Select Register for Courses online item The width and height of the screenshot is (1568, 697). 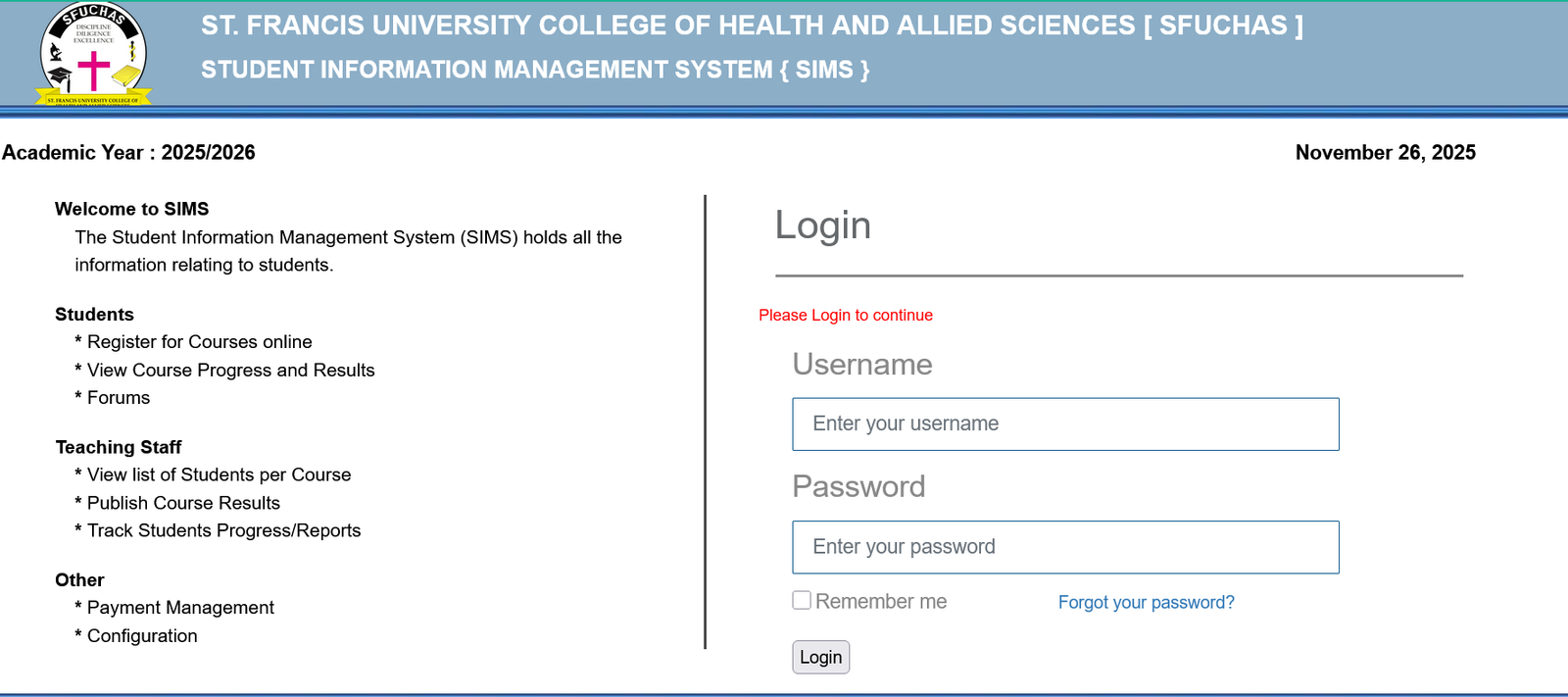[199, 342]
